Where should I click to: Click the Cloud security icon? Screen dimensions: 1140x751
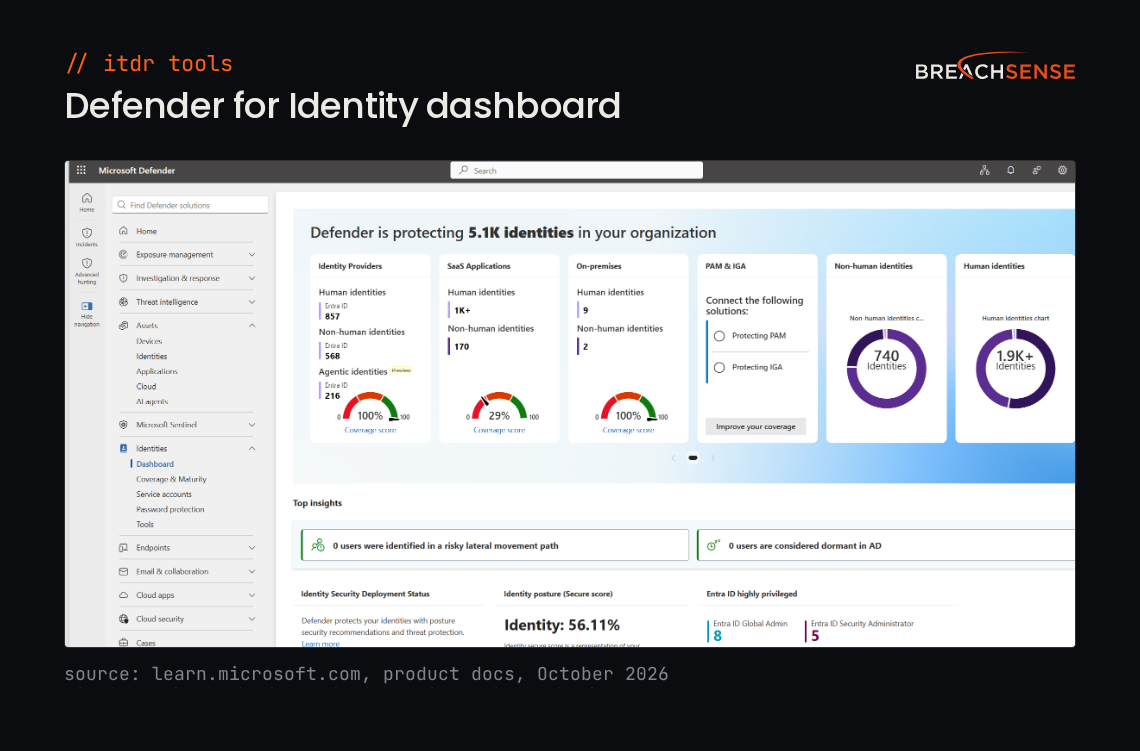click(123, 619)
